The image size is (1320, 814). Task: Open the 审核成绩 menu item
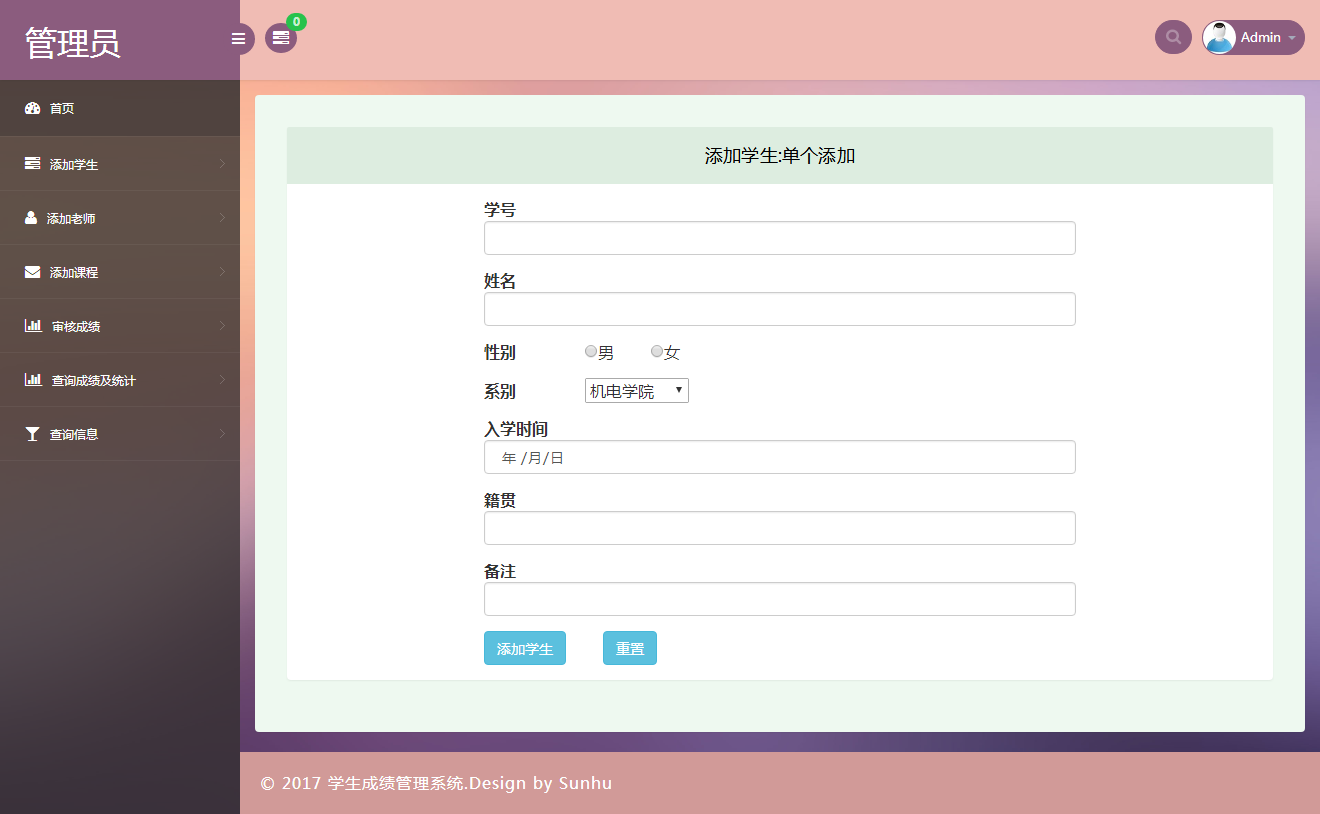pos(120,326)
